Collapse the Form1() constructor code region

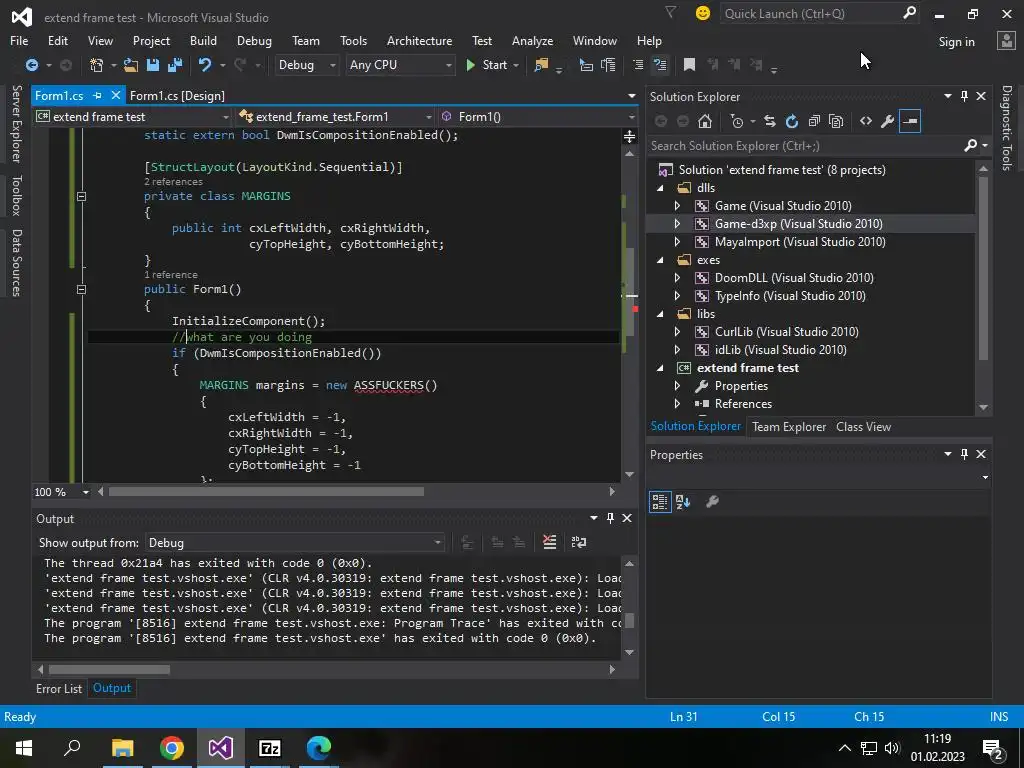click(x=82, y=289)
